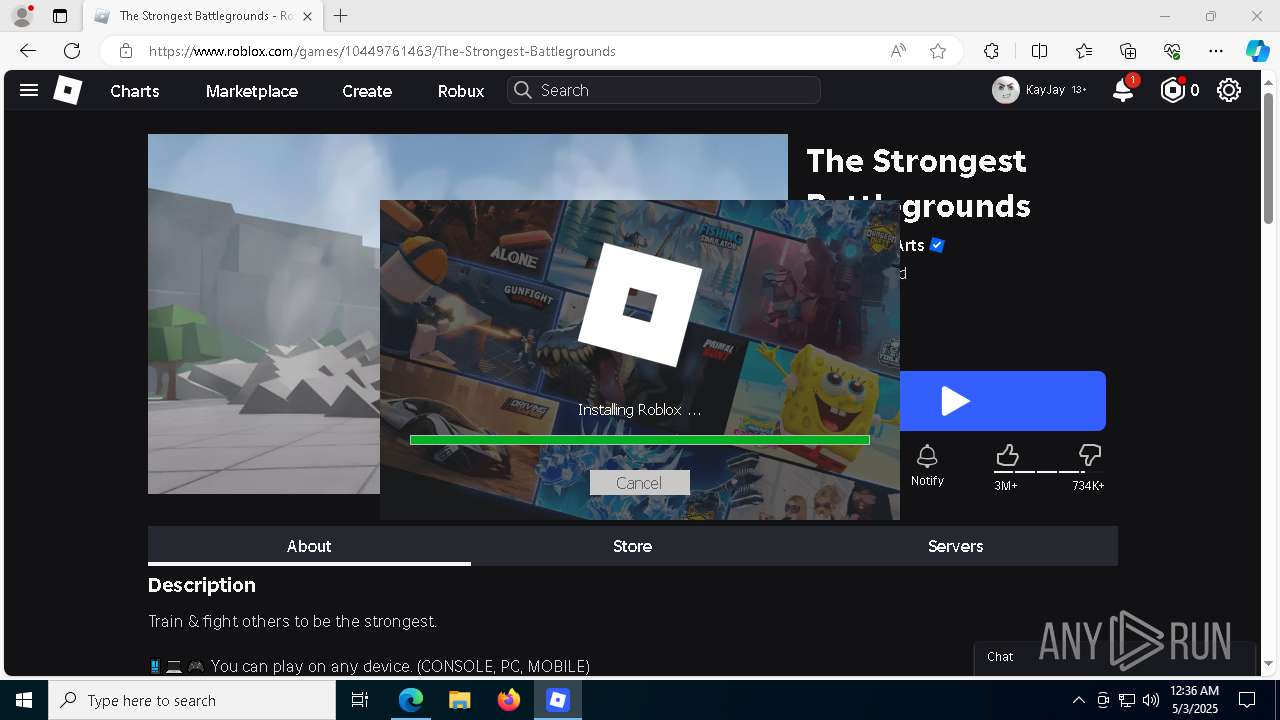Open the Marketplace page

point(252,91)
